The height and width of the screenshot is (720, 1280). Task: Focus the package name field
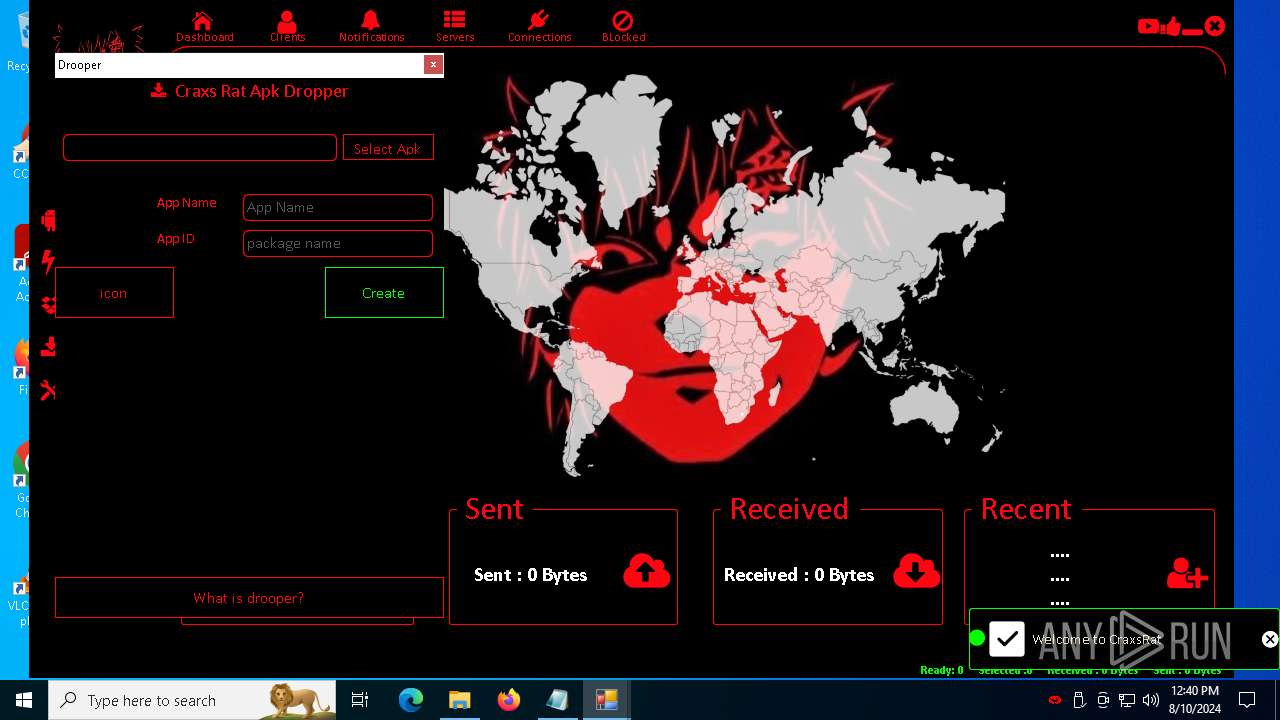[x=338, y=243]
